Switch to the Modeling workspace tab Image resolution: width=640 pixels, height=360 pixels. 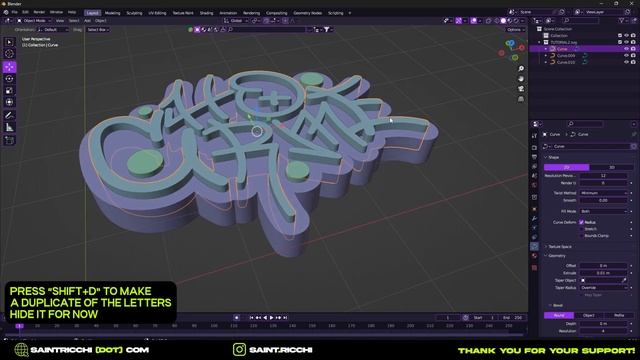(113, 13)
